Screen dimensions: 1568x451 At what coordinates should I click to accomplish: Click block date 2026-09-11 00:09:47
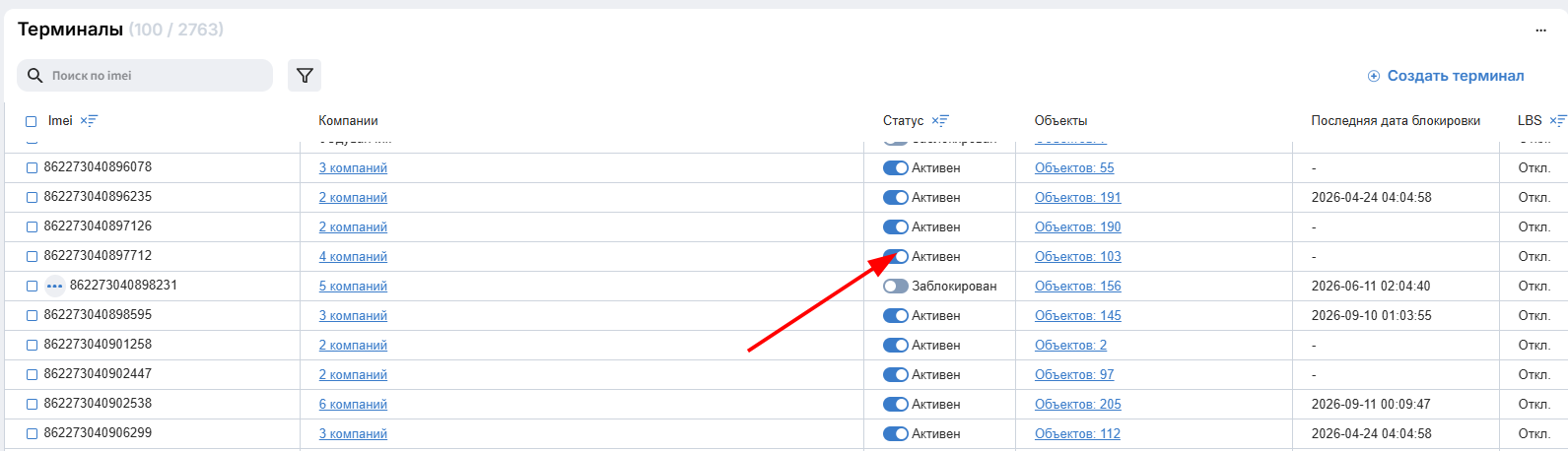coord(1371,405)
